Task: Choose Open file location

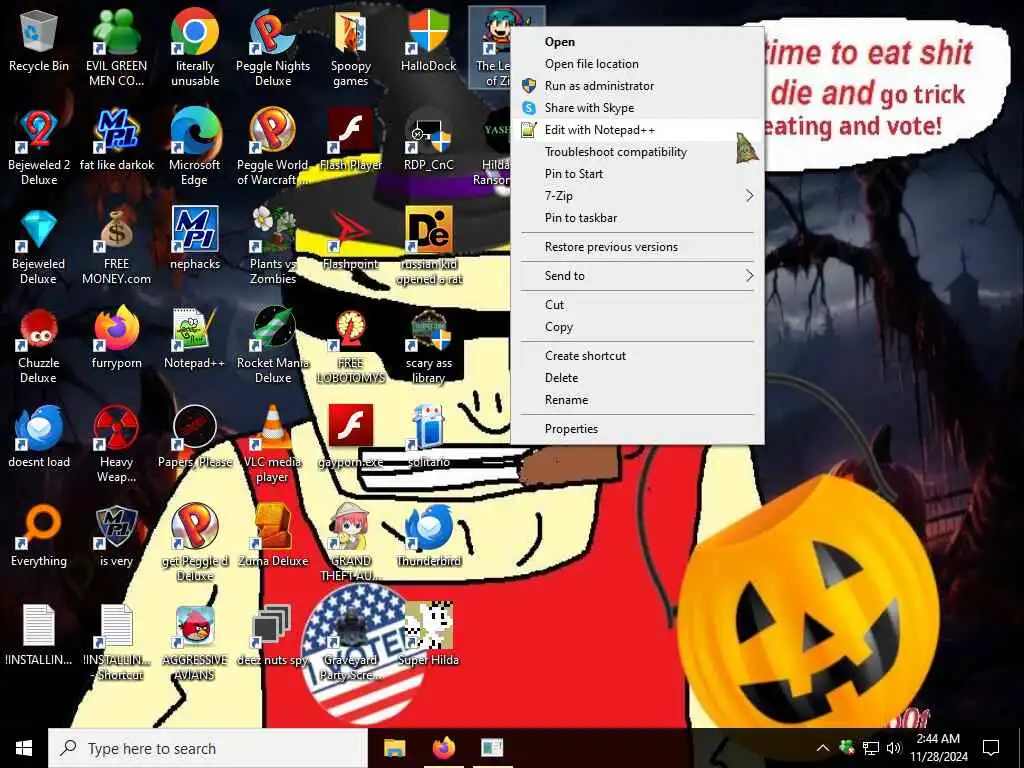Action: tap(637, 64)
